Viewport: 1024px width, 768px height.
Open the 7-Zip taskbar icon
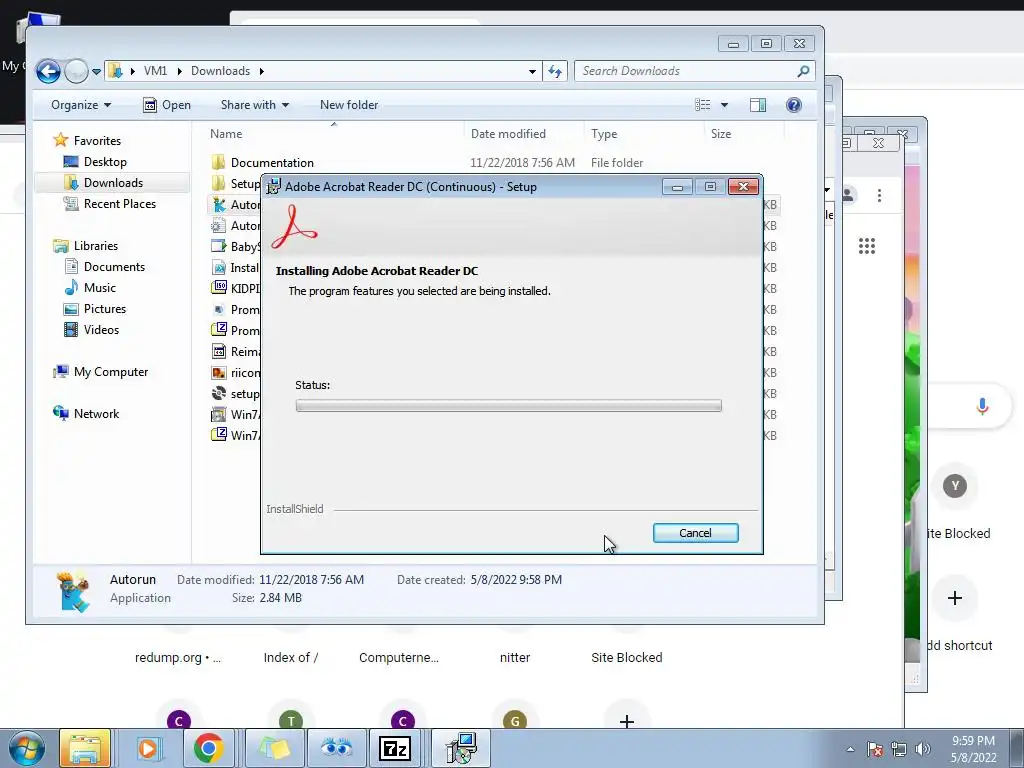[x=395, y=748]
